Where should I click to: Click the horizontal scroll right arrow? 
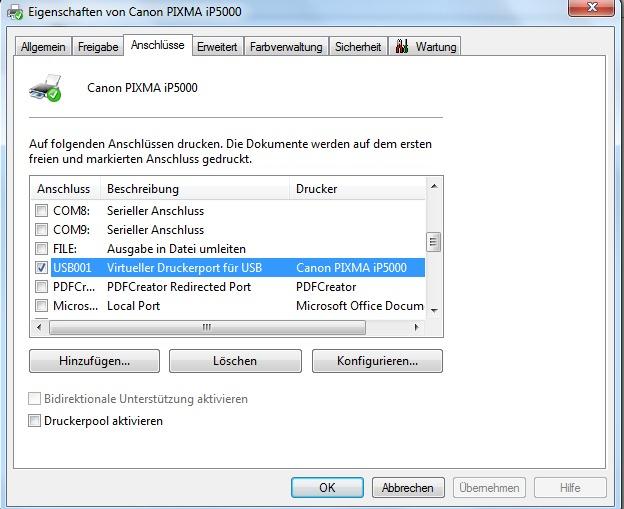click(417, 327)
